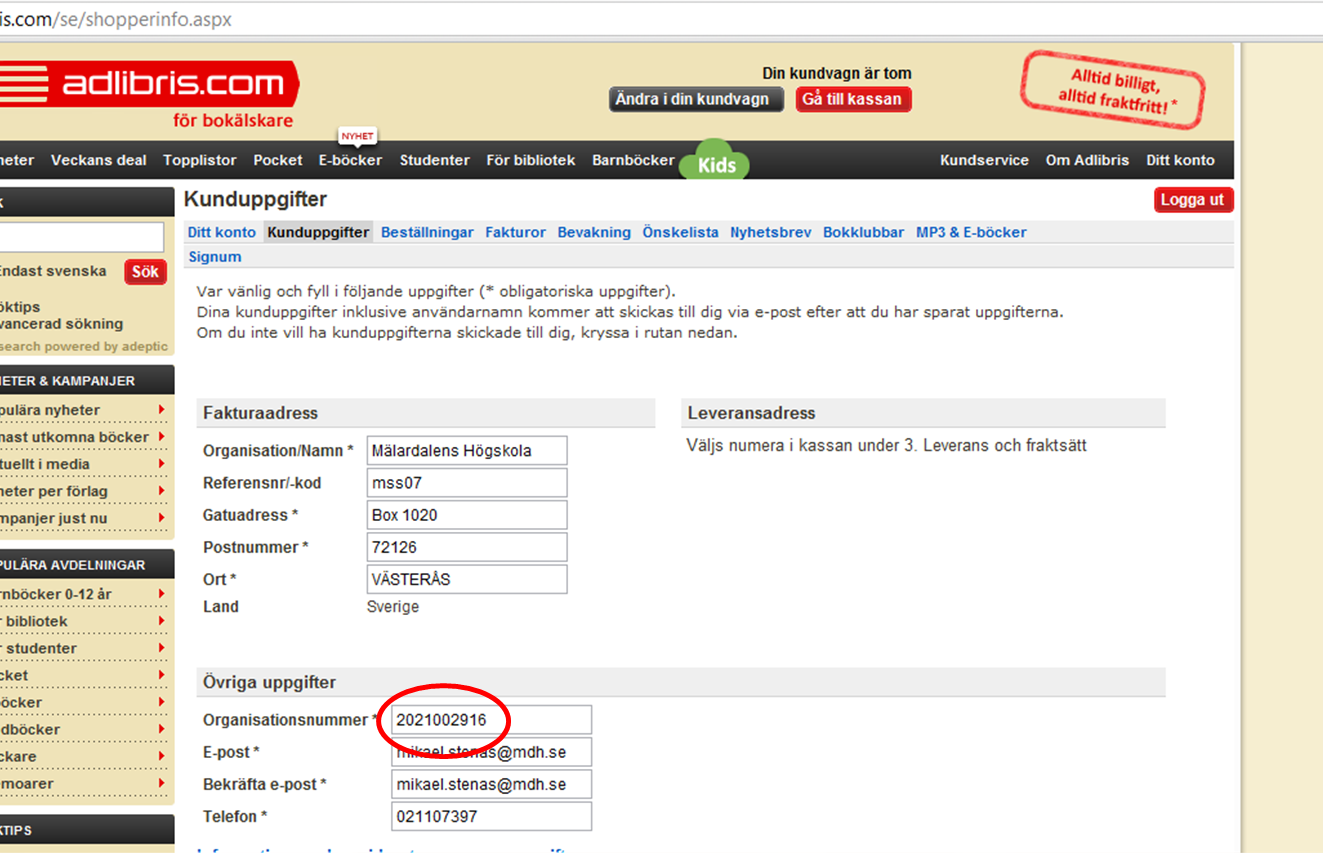Switch to the Beställningar tab

pos(427,232)
